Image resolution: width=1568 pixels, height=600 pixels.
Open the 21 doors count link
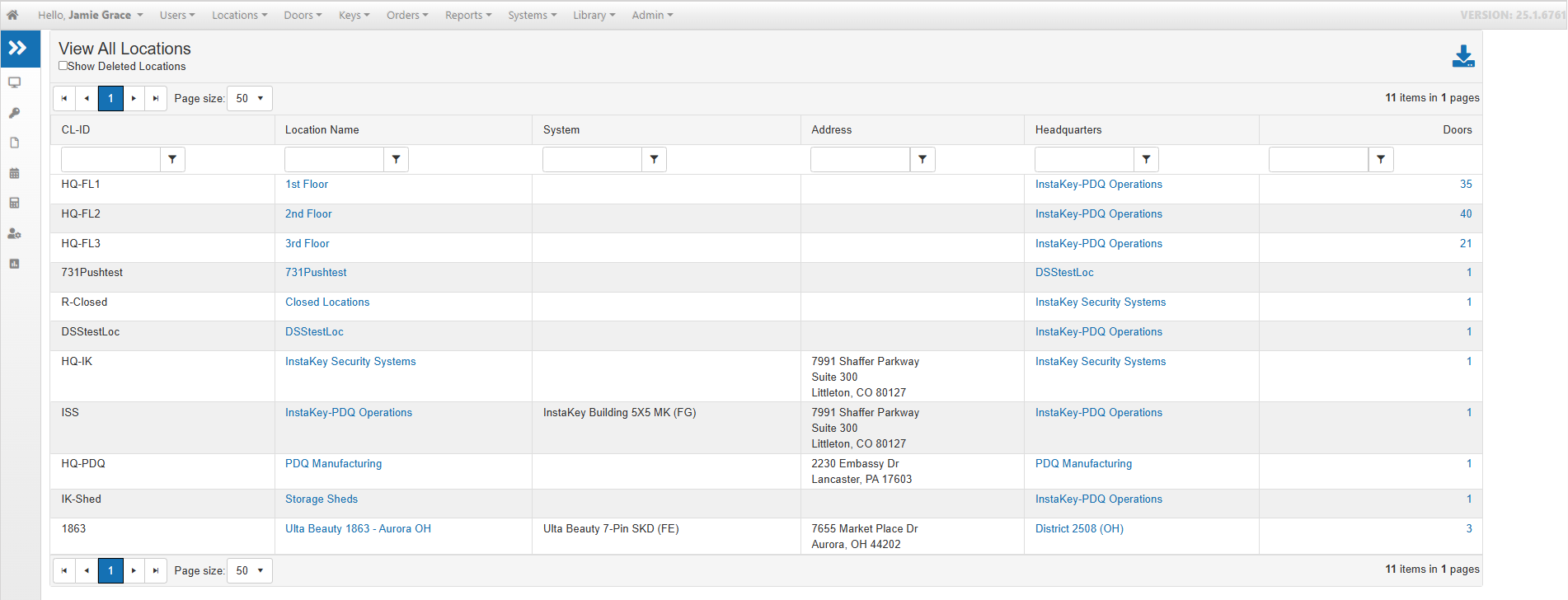click(1466, 244)
